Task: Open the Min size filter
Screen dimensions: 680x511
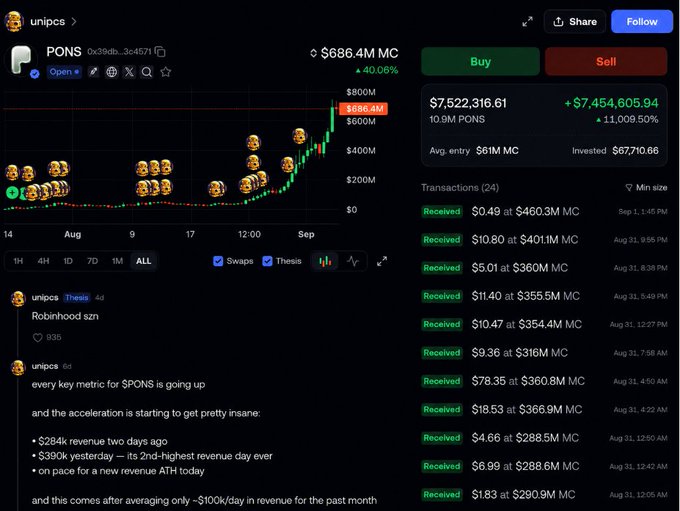Action: [x=646, y=187]
